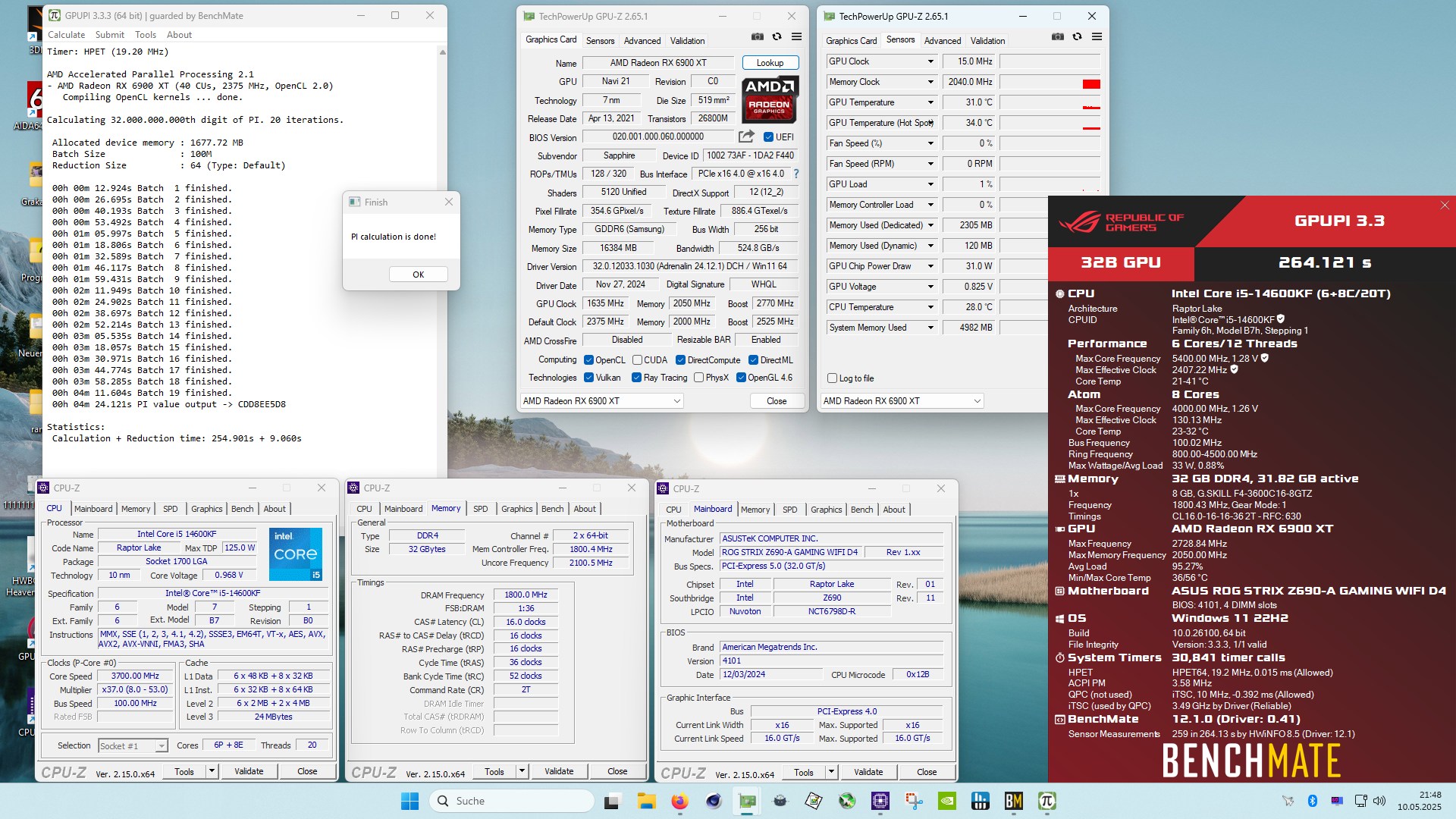1456x819 pixels.
Task: Close the BenchMate GPUPI result overlay
Action: click(x=1445, y=206)
